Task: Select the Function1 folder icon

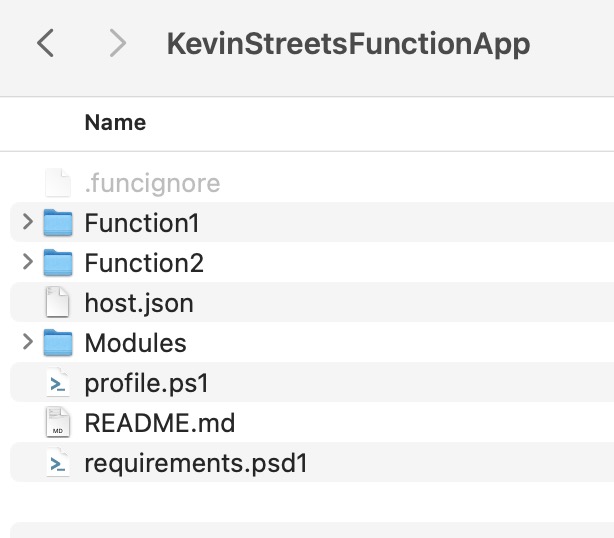Action: click(x=59, y=223)
